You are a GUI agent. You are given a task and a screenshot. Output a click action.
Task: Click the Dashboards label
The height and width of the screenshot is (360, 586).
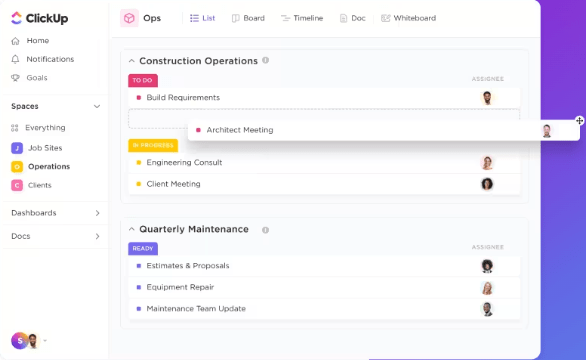[x=34, y=213]
